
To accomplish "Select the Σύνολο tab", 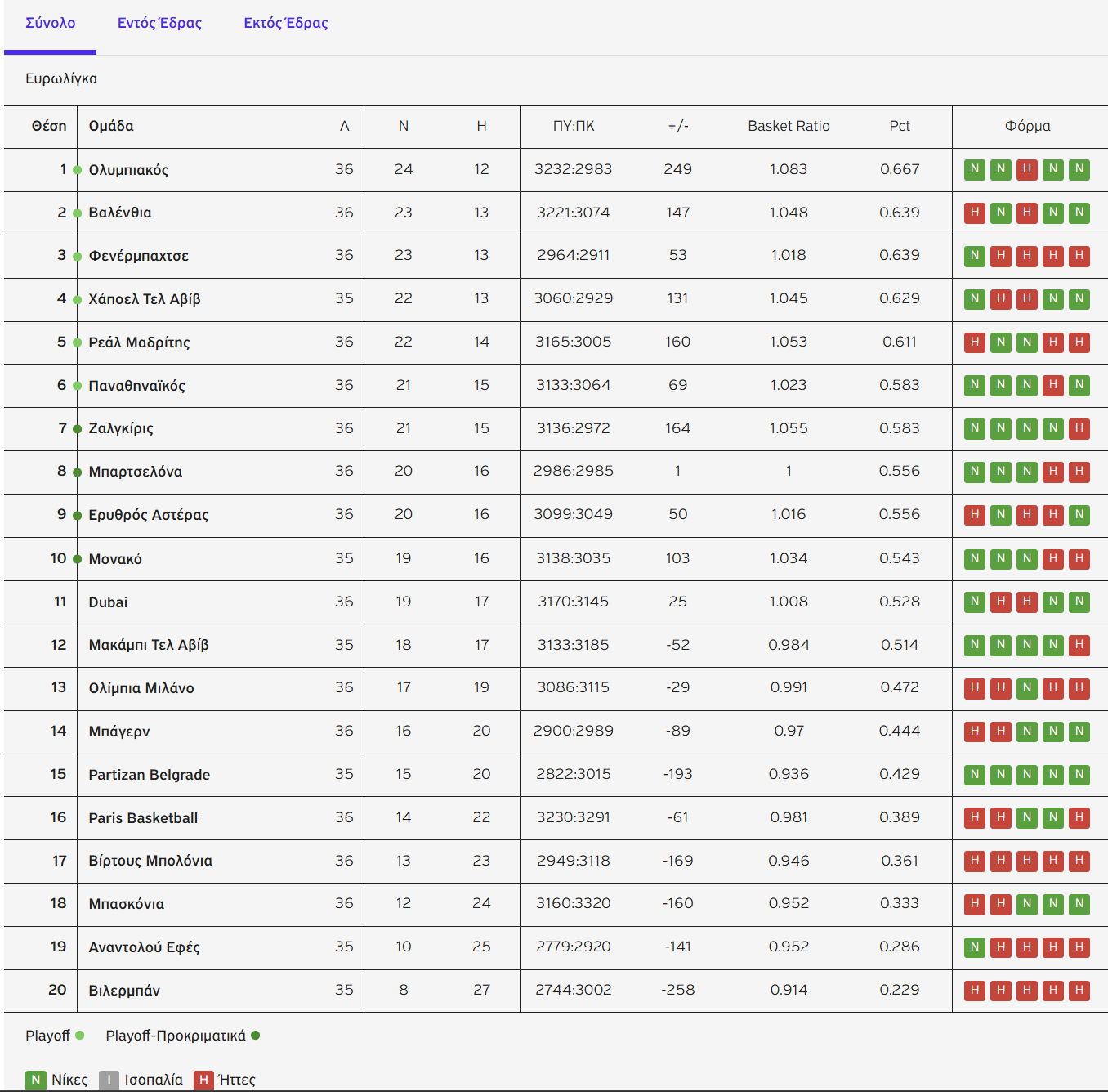I will tap(50, 23).
